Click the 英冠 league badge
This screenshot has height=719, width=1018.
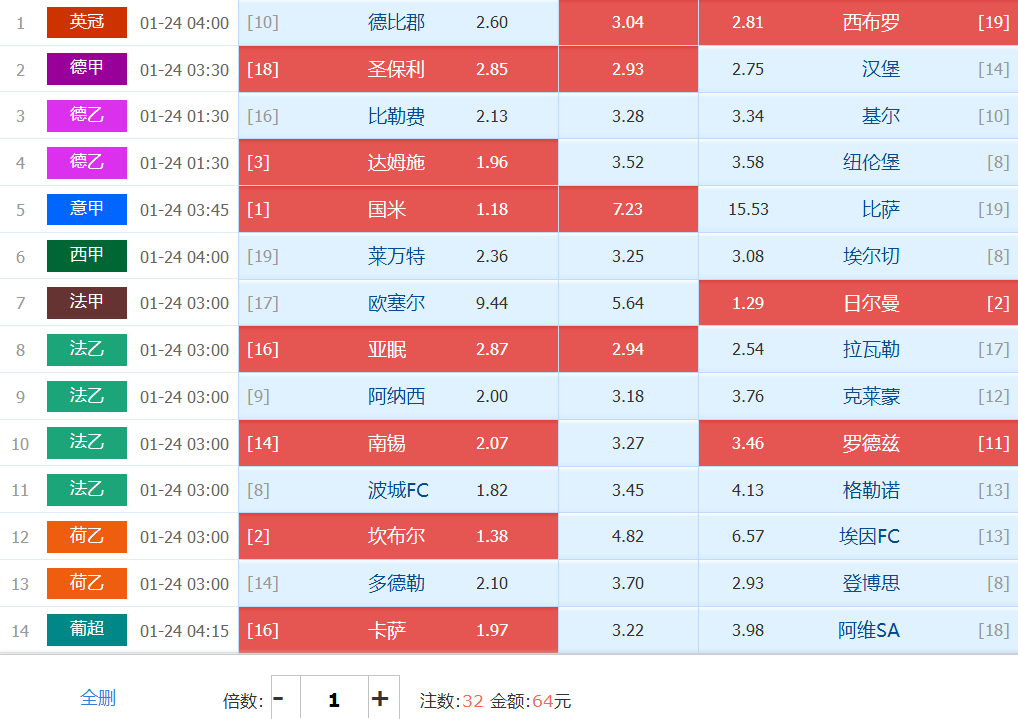tap(87, 22)
